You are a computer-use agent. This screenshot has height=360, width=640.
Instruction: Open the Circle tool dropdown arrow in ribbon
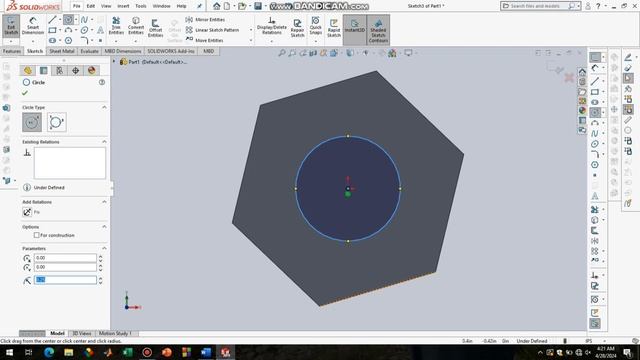(x=76, y=20)
